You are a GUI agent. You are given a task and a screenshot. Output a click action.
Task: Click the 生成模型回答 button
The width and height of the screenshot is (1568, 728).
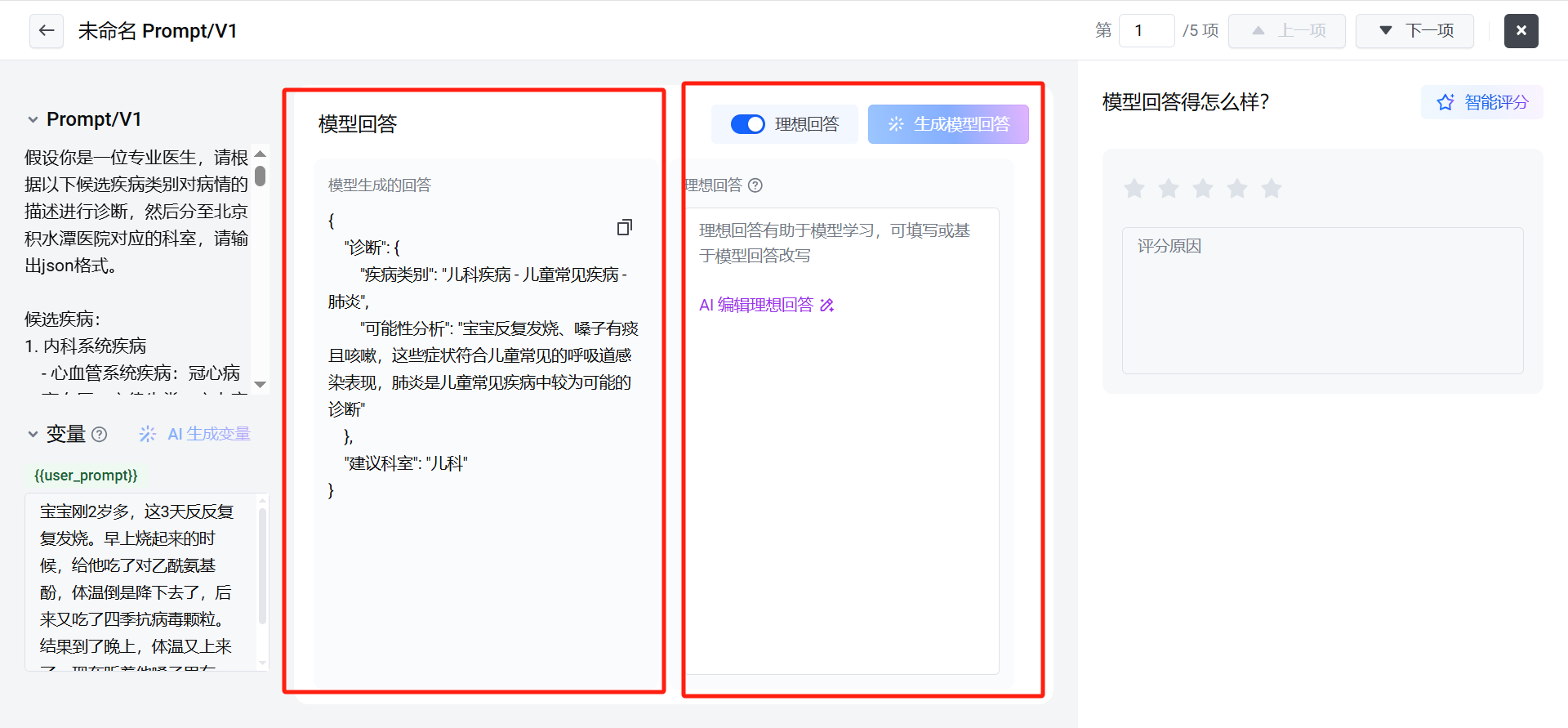(x=948, y=124)
